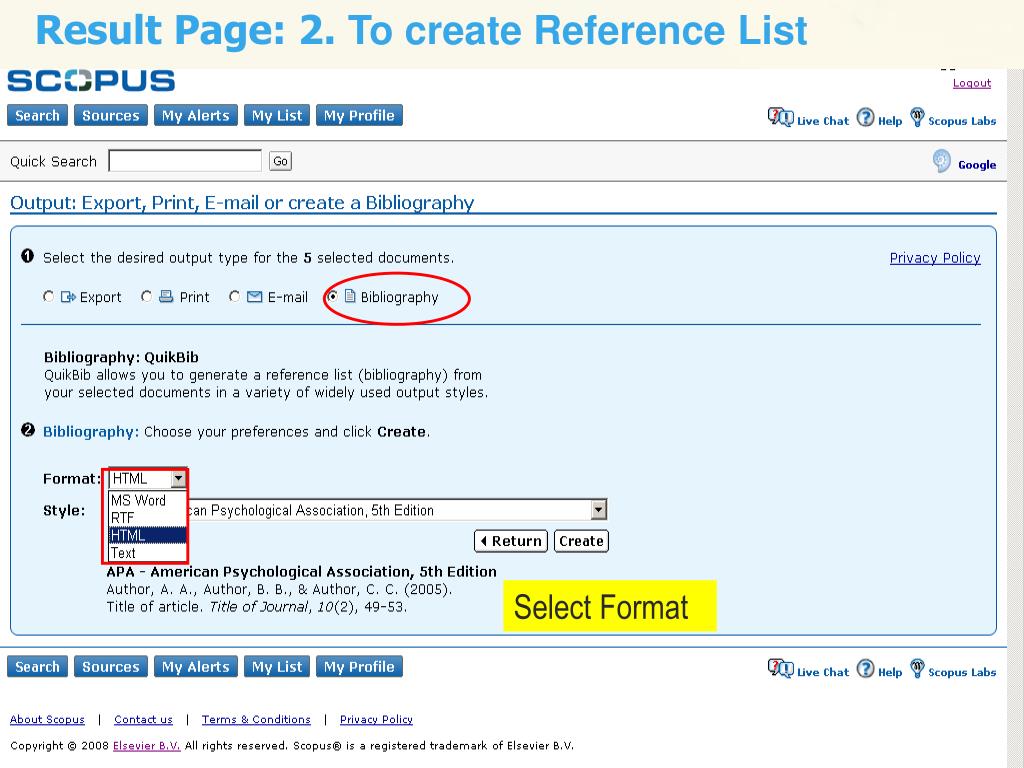Open Scopus Labs lightbulb icon at bottom

click(x=918, y=669)
